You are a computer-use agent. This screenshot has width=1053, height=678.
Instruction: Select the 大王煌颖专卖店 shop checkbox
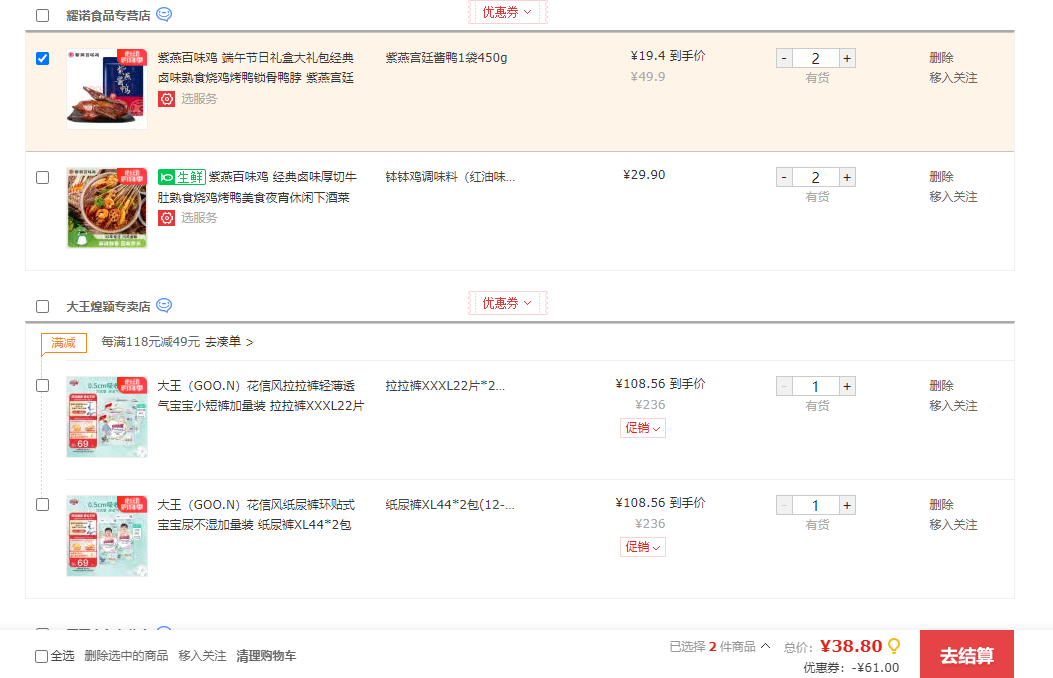pyautogui.click(x=42, y=307)
